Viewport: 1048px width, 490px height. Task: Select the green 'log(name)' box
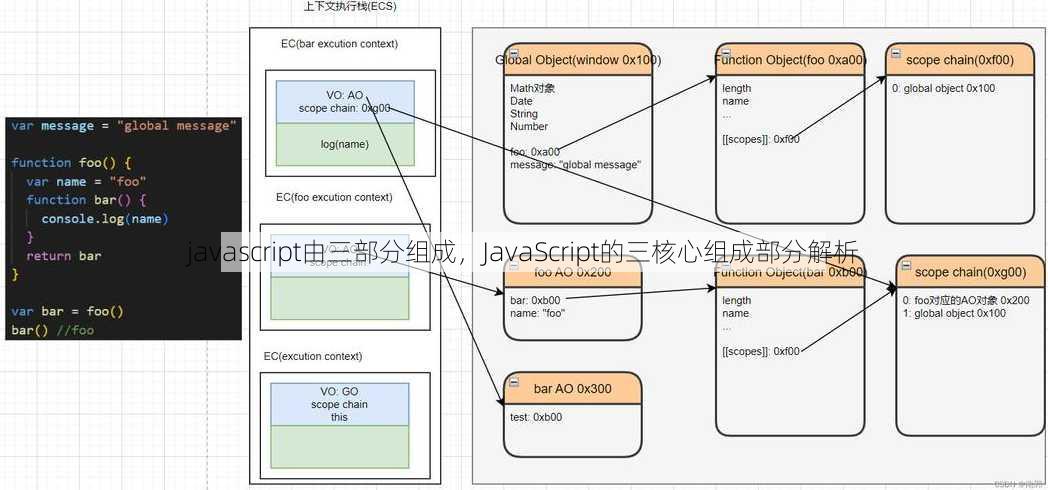click(345, 144)
